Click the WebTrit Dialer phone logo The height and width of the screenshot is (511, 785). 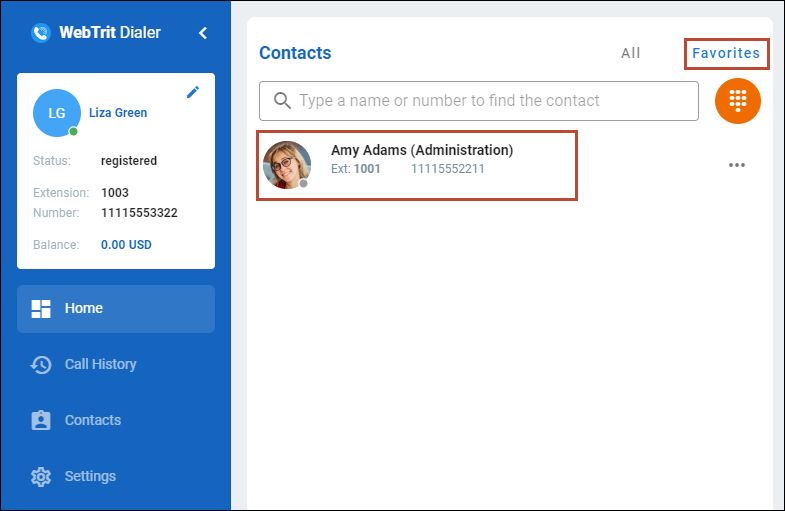[x=41, y=33]
